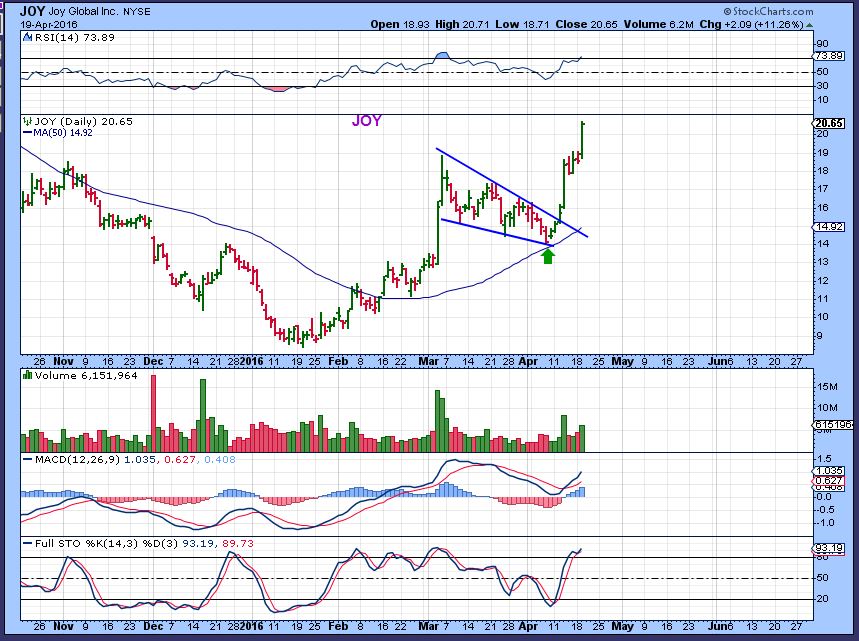Click the JOY (Daily) price bars legend icon
Screen dimensions: 859x641
(x=28, y=122)
